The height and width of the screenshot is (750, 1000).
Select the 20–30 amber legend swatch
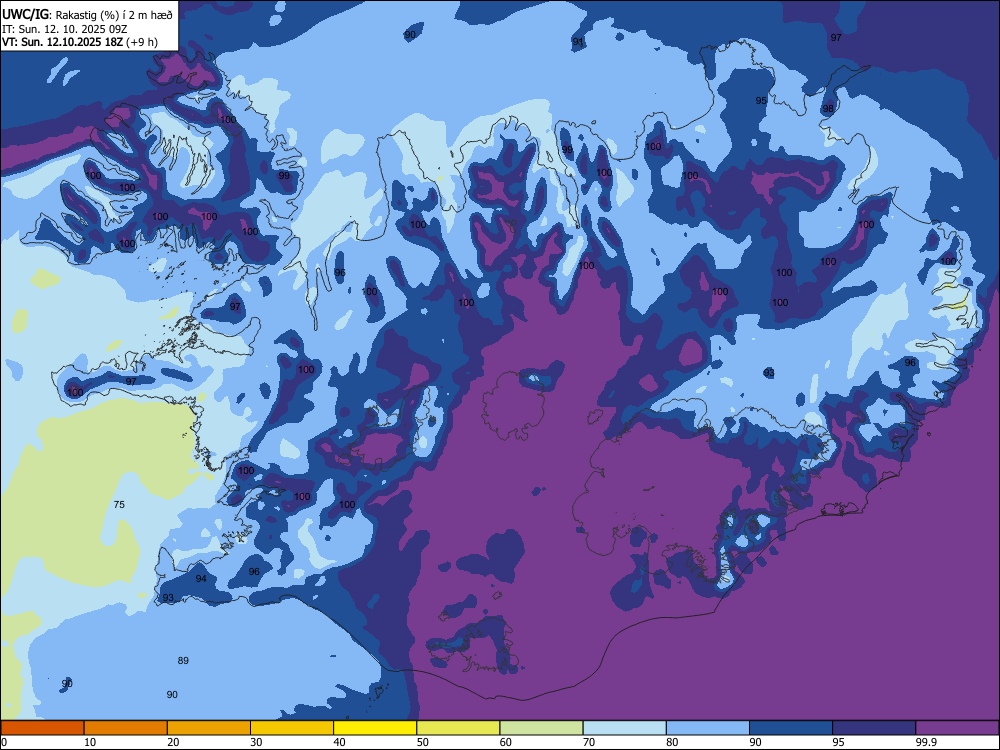(x=209, y=728)
